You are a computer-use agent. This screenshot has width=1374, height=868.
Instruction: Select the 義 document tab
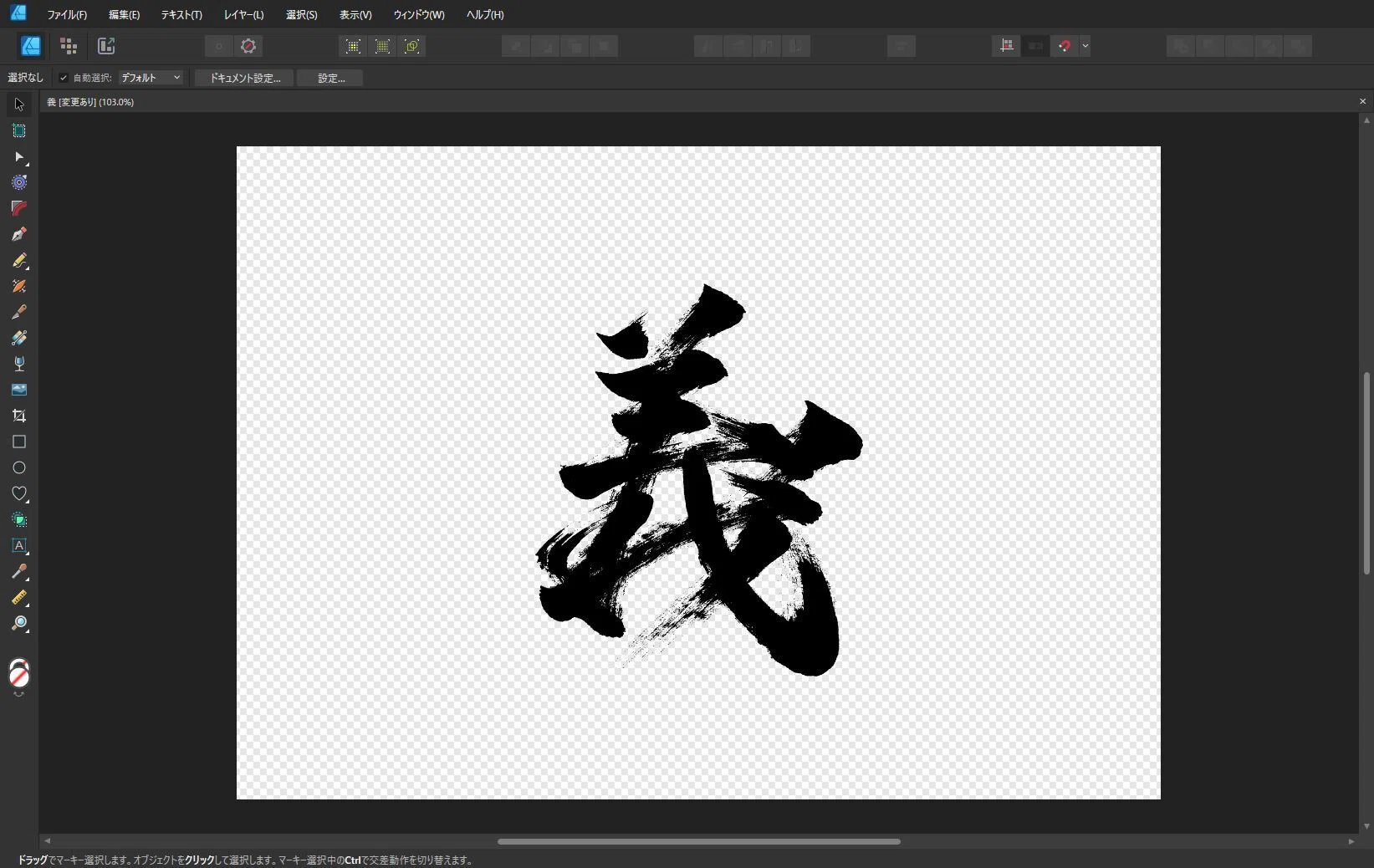click(x=90, y=102)
